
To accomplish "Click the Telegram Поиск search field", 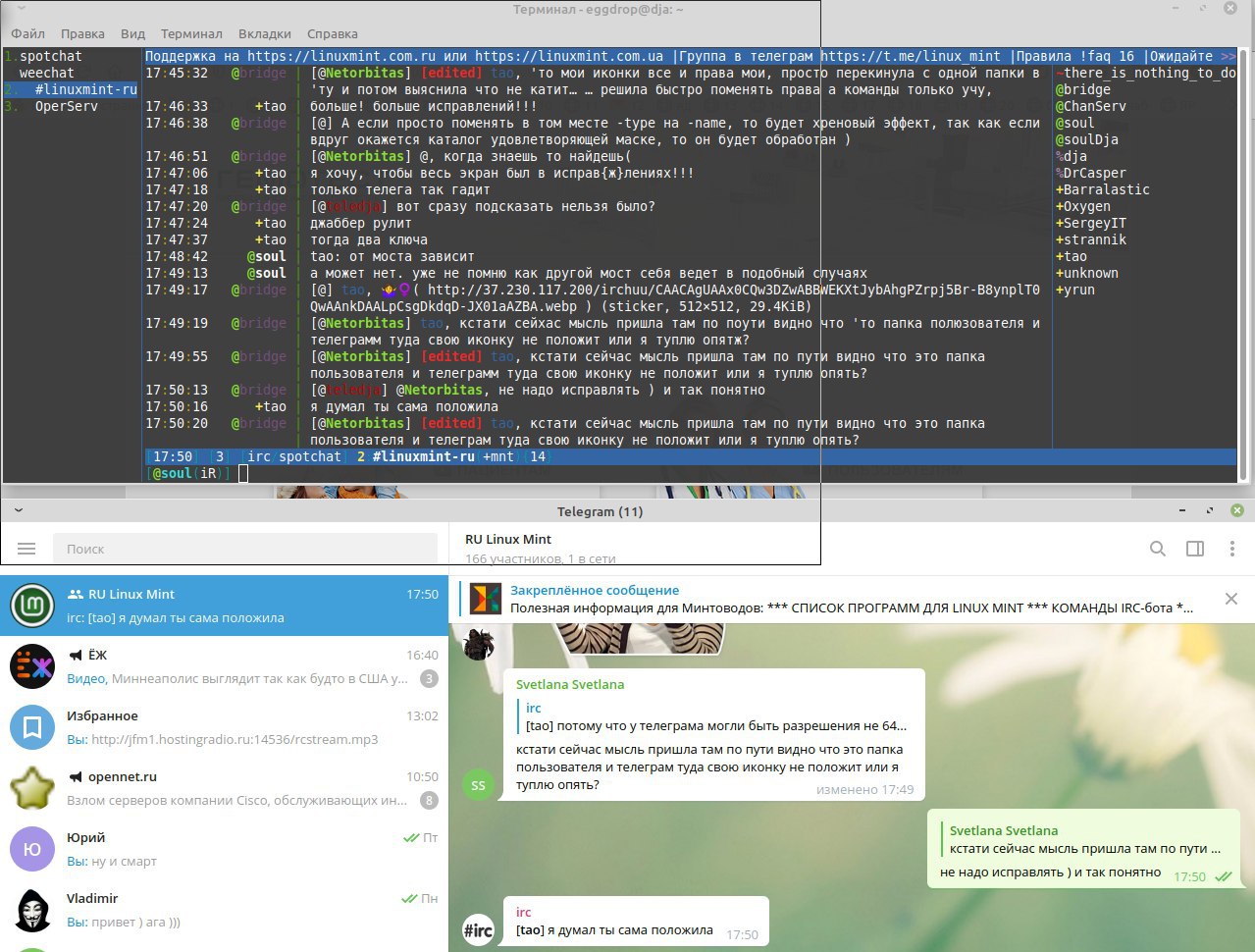I will 245,549.
